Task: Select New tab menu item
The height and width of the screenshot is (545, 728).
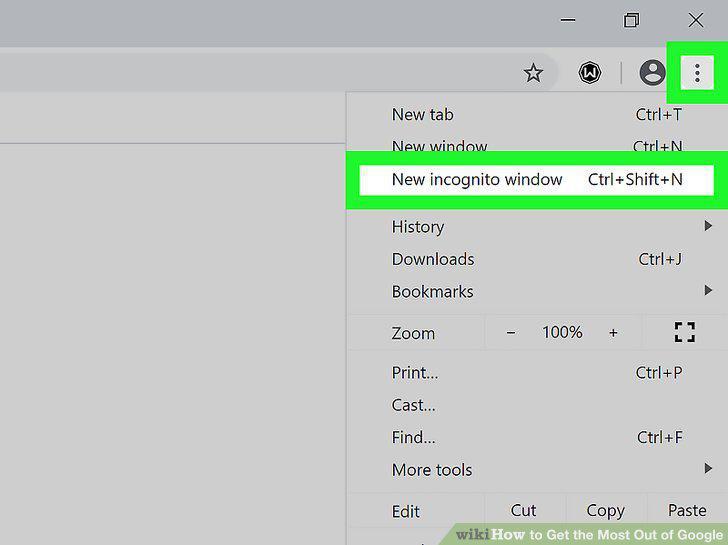Action: [537, 115]
